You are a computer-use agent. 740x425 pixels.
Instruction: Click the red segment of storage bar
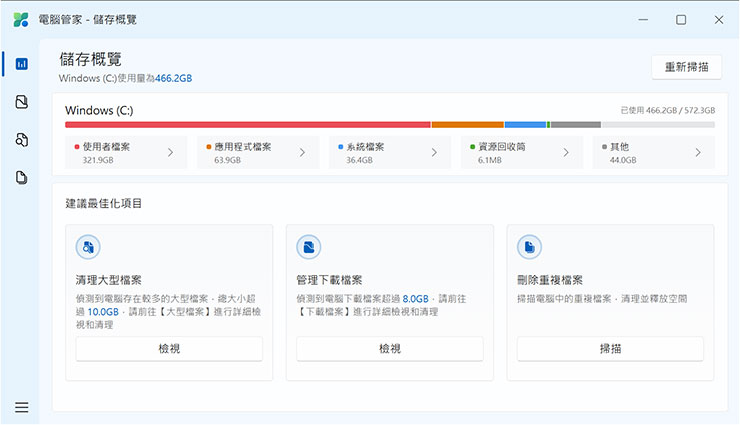tap(247, 125)
